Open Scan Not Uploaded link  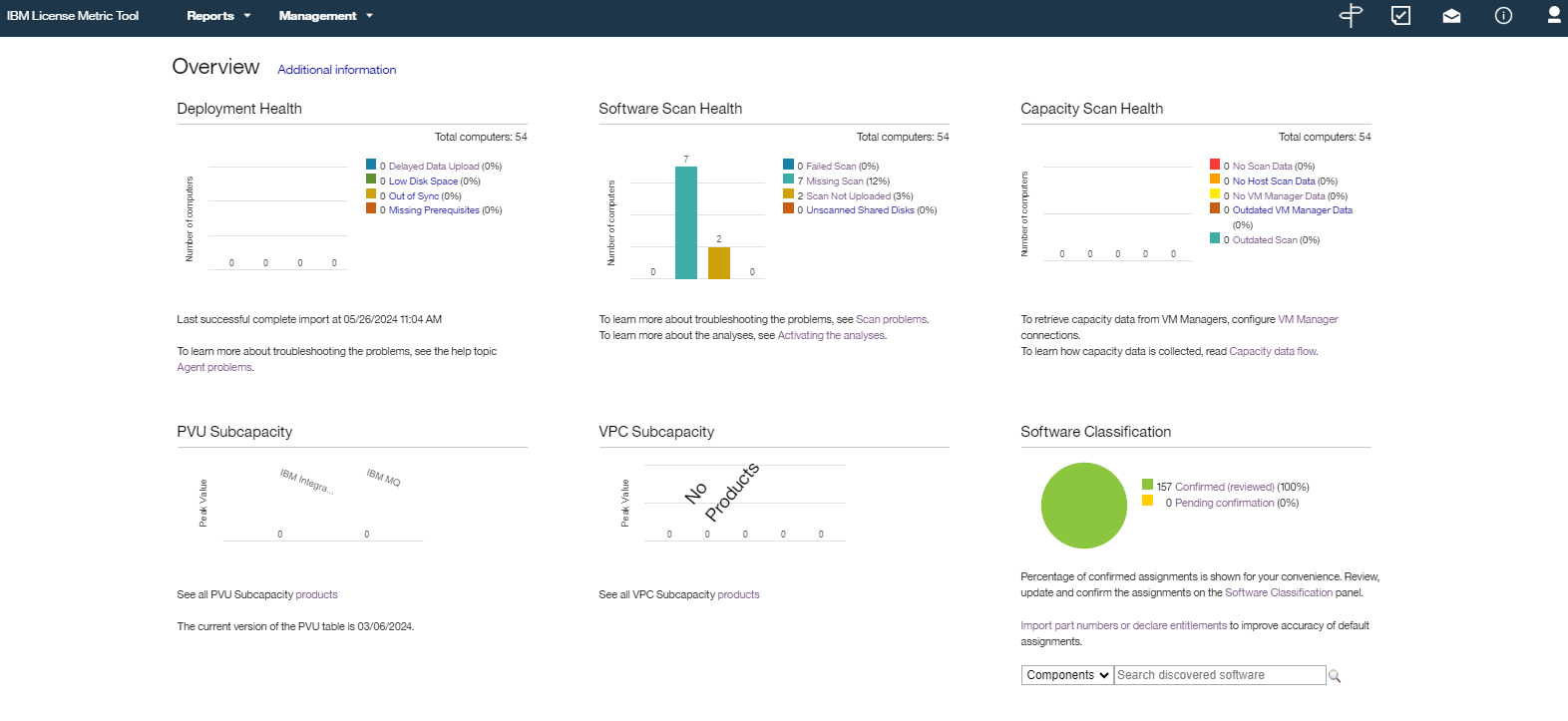pyautogui.click(x=848, y=196)
